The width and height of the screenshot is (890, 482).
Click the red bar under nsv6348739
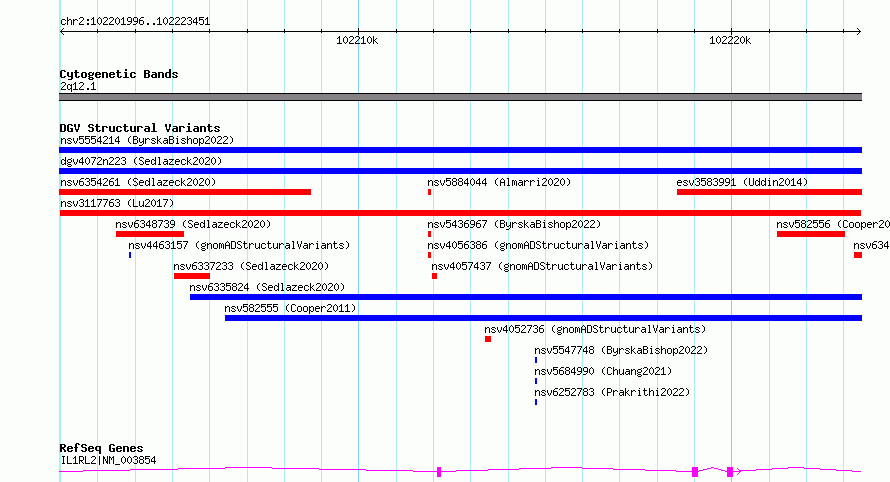pos(150,234)
